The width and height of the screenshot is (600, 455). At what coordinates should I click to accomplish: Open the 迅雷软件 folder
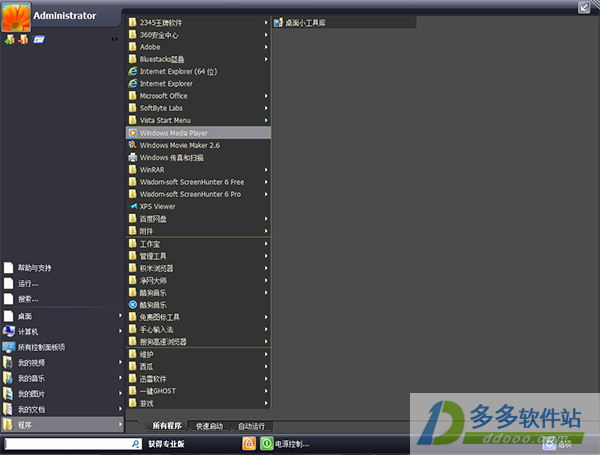pyautogui.click(x=198, y=379)
